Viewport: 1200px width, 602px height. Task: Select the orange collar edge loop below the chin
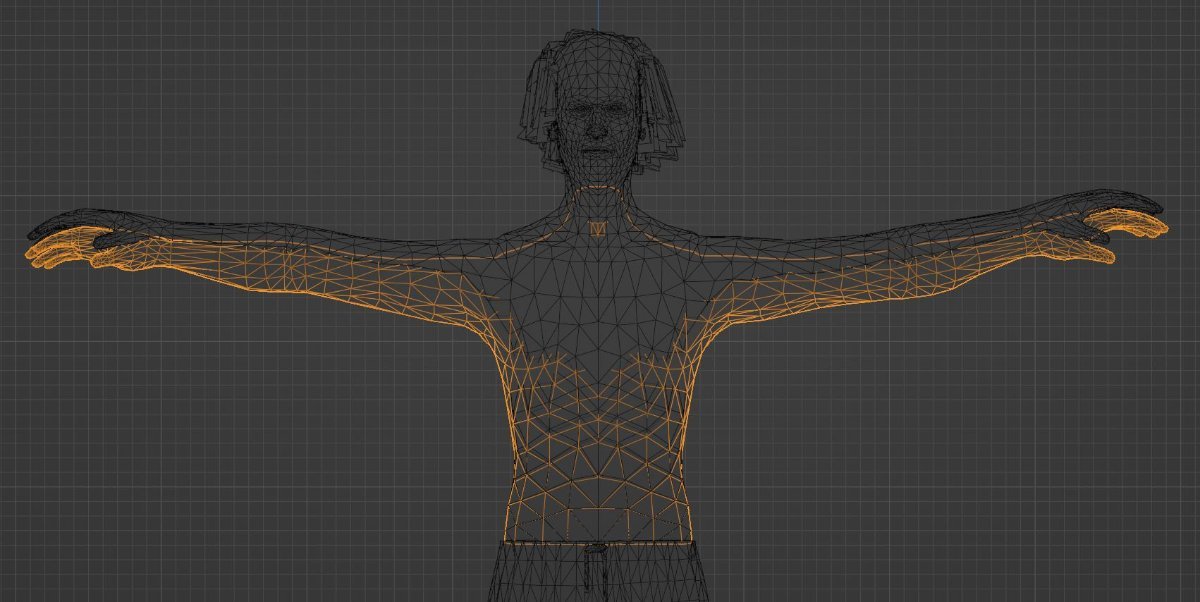(597, 187)
